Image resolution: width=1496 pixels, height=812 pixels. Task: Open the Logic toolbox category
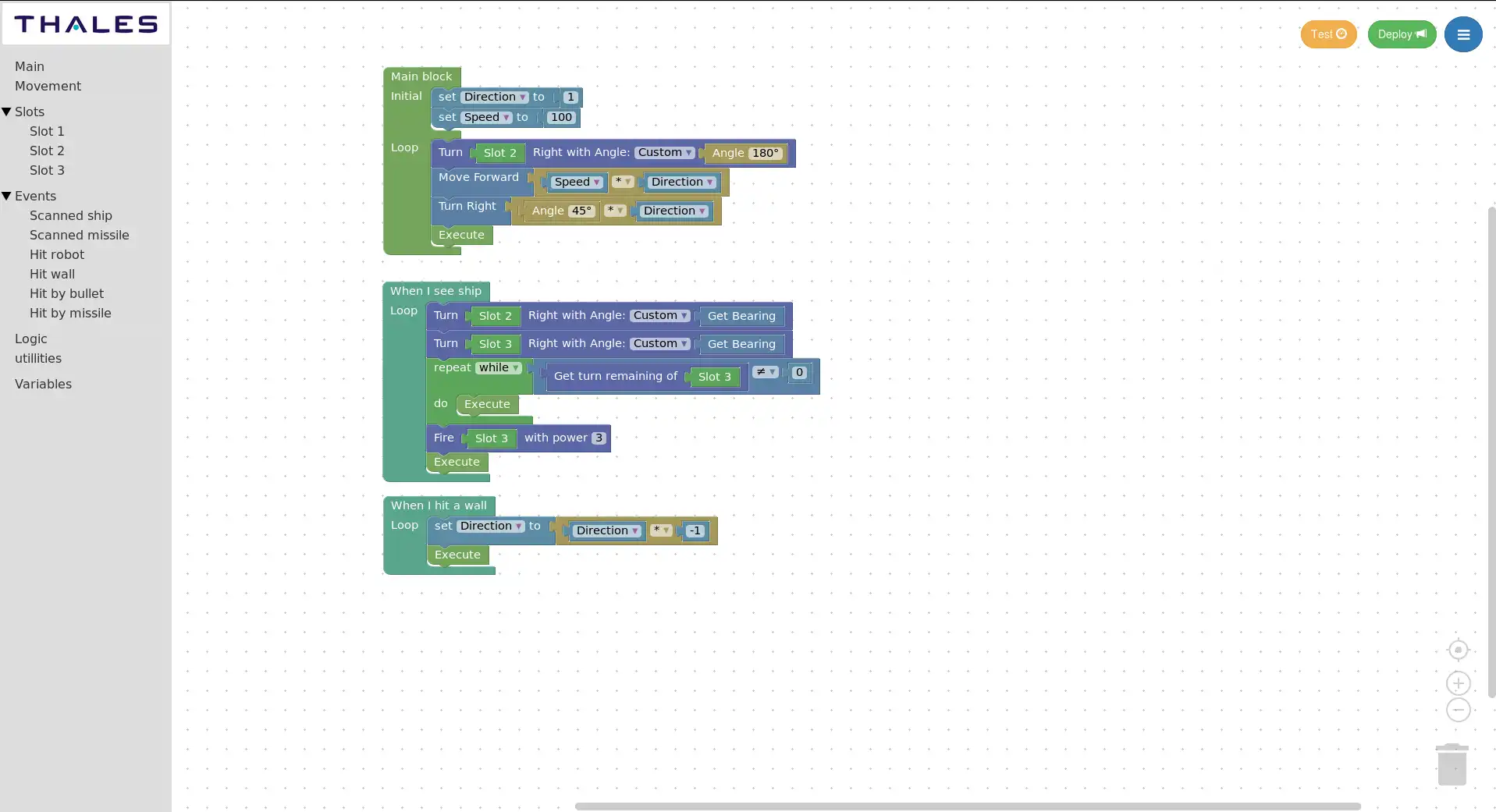pos(31,339)
